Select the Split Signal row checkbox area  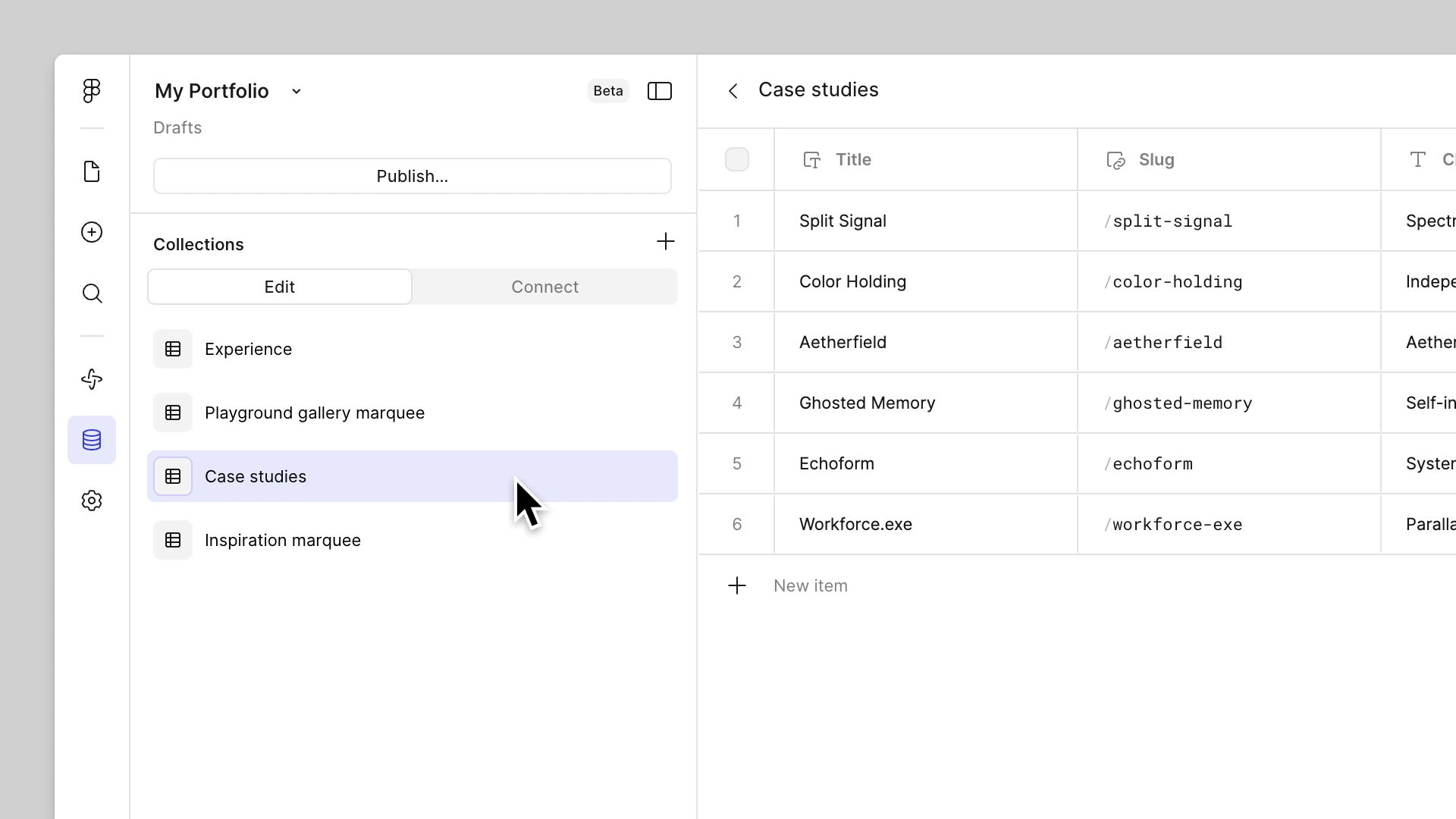(736, 221)
